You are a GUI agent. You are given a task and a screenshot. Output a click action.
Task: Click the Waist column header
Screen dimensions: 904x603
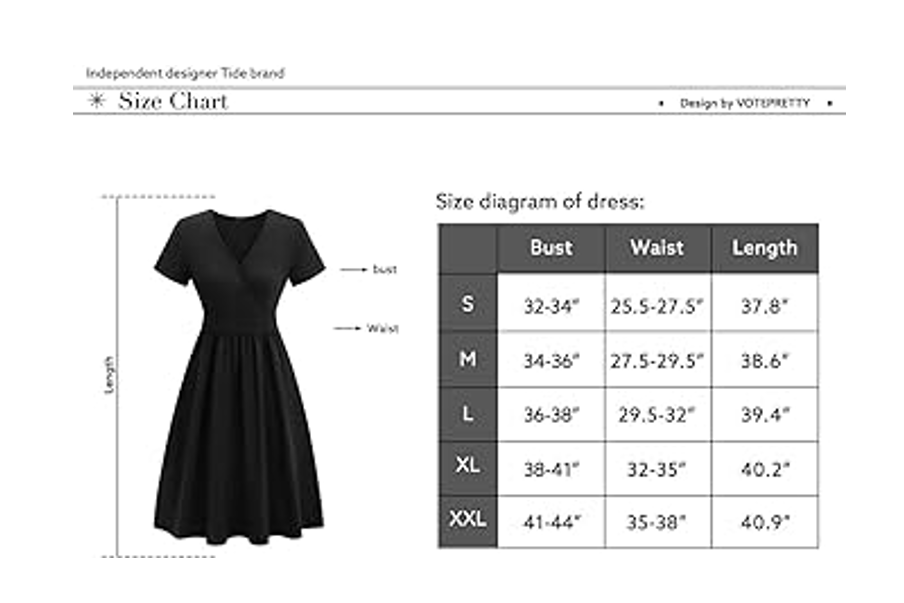(658, 248)
